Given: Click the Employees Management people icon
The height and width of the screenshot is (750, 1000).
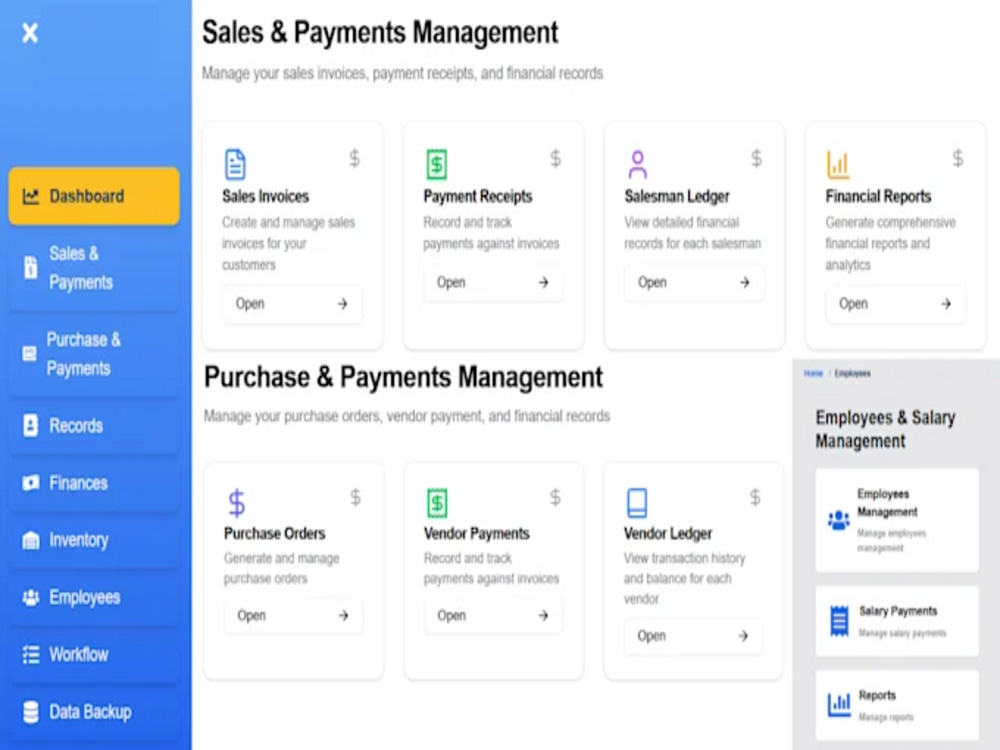Looking at the screenshot, I should click(839, 520).
